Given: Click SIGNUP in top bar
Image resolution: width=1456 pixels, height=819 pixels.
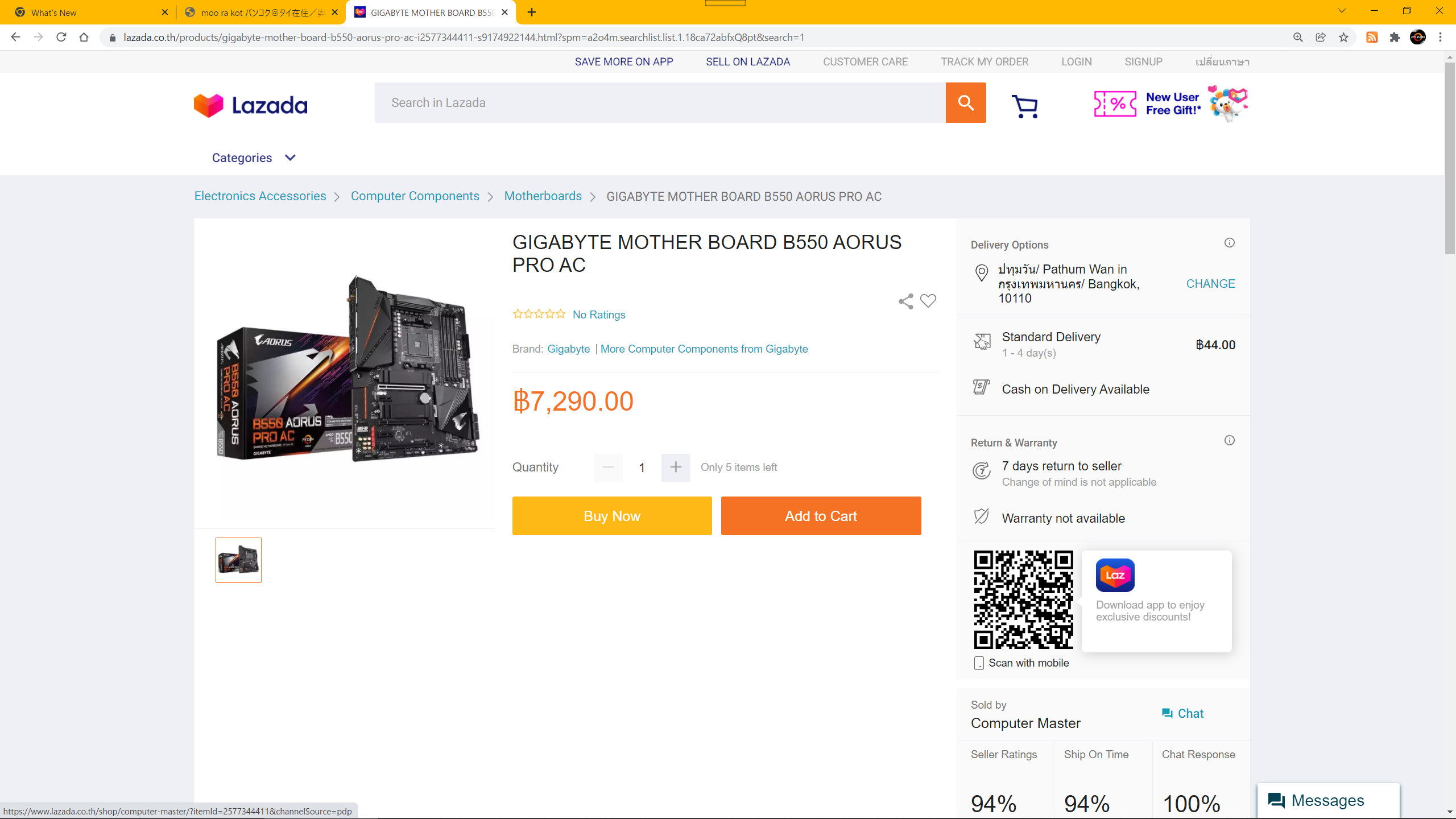Looking at the screenshot, I should coord(1143,62).
